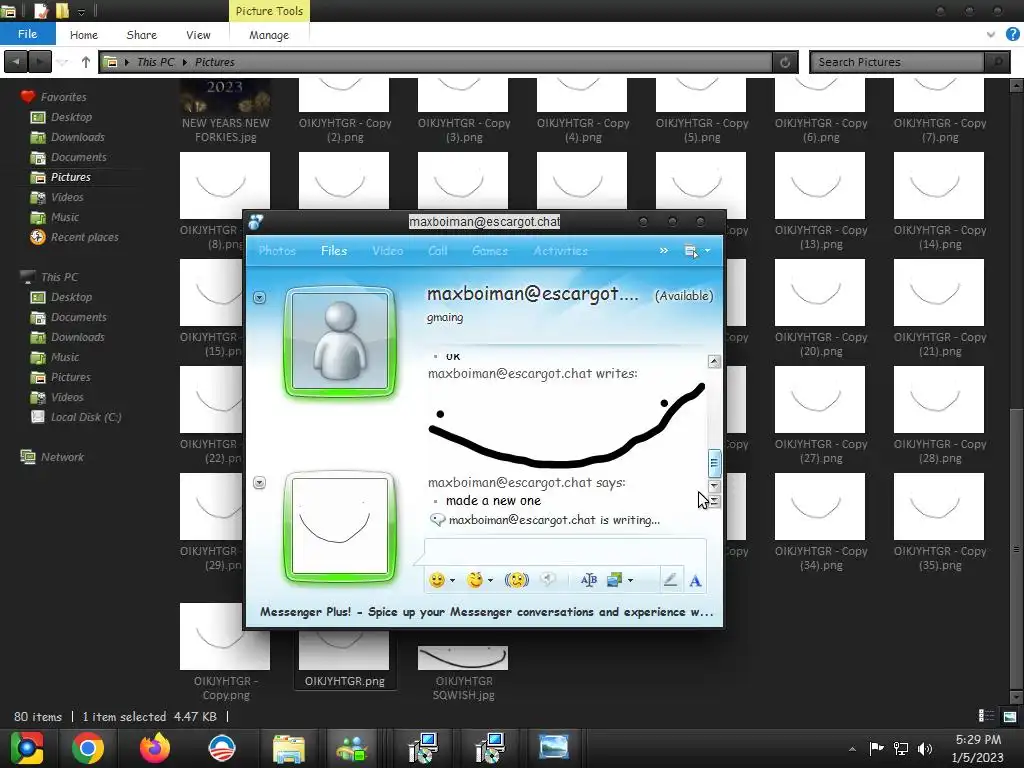Screen dimensions: 1024x768
Task: Open the dropdown arrow next to show menu icon
Action: click(x=707, y=251)
